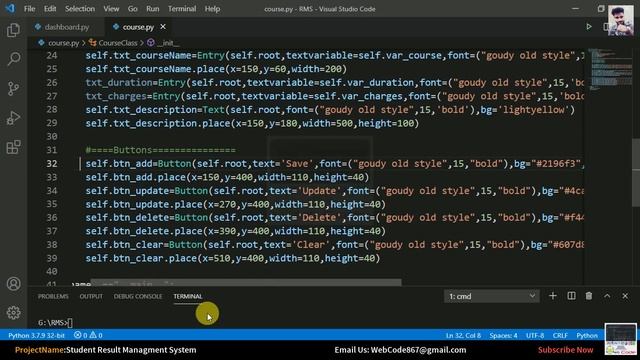
Task: Open the Edit menu
Action: [x=50, y=9]
